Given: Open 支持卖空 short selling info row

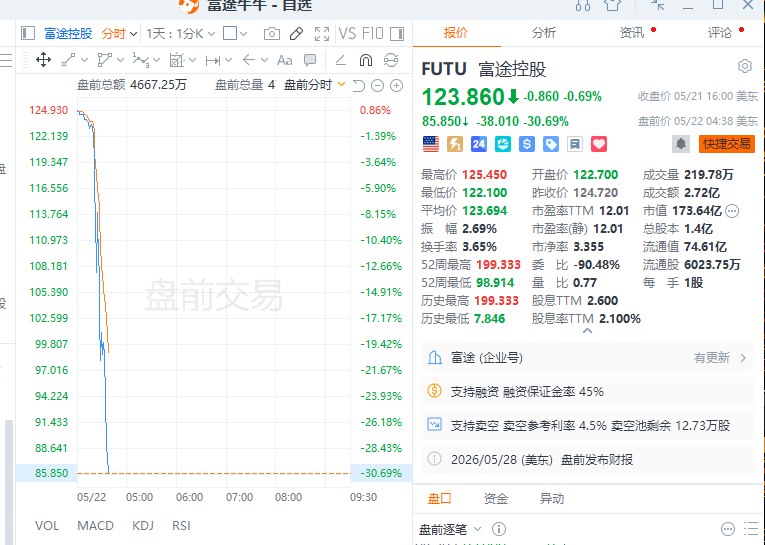Looking at the screenshot, I should (587, 425).
